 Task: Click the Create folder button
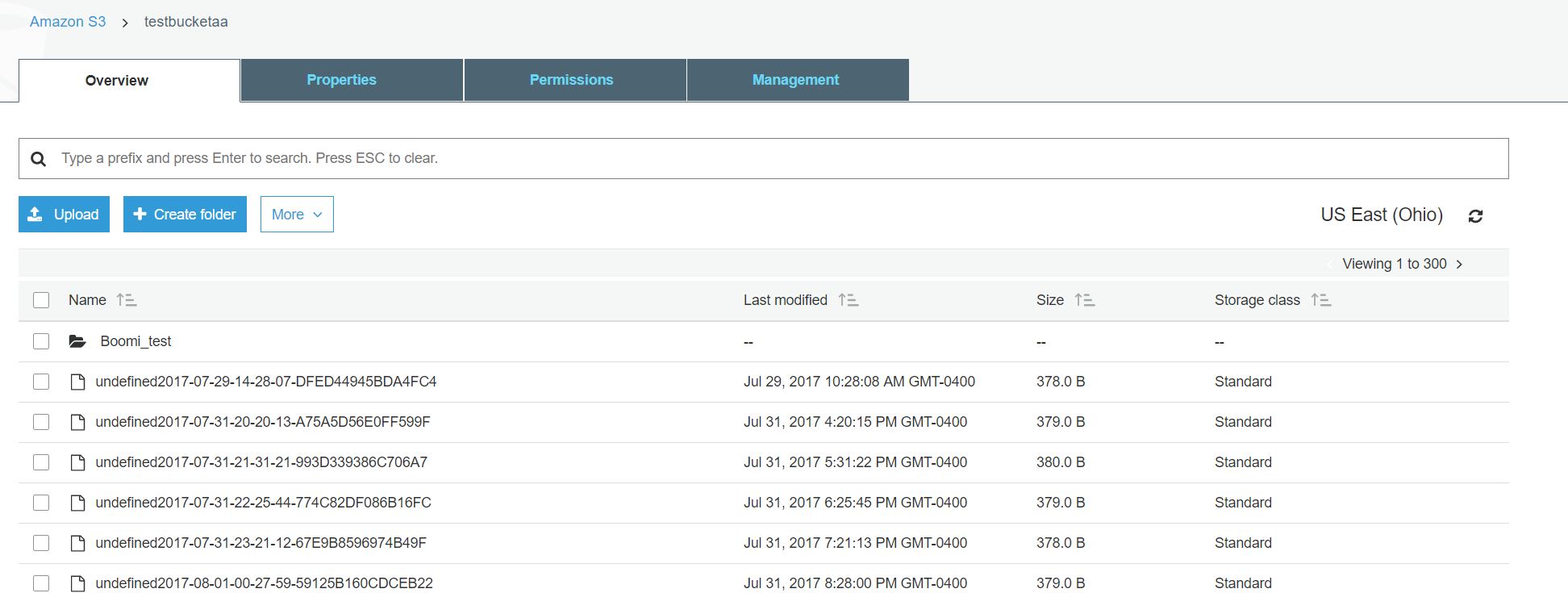[185, 215]
